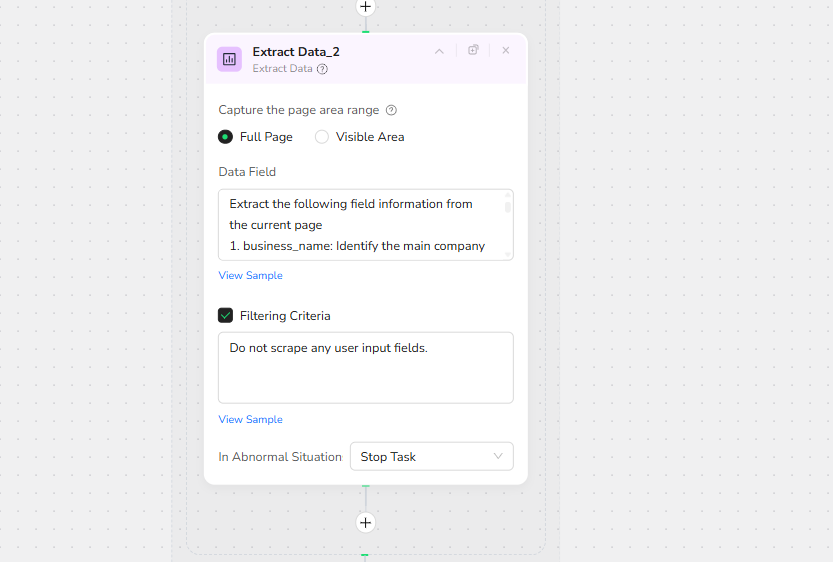The image size is (833, 562).
Task: Duplicate the Extract Data_2 node
Action: pos(473,50)
